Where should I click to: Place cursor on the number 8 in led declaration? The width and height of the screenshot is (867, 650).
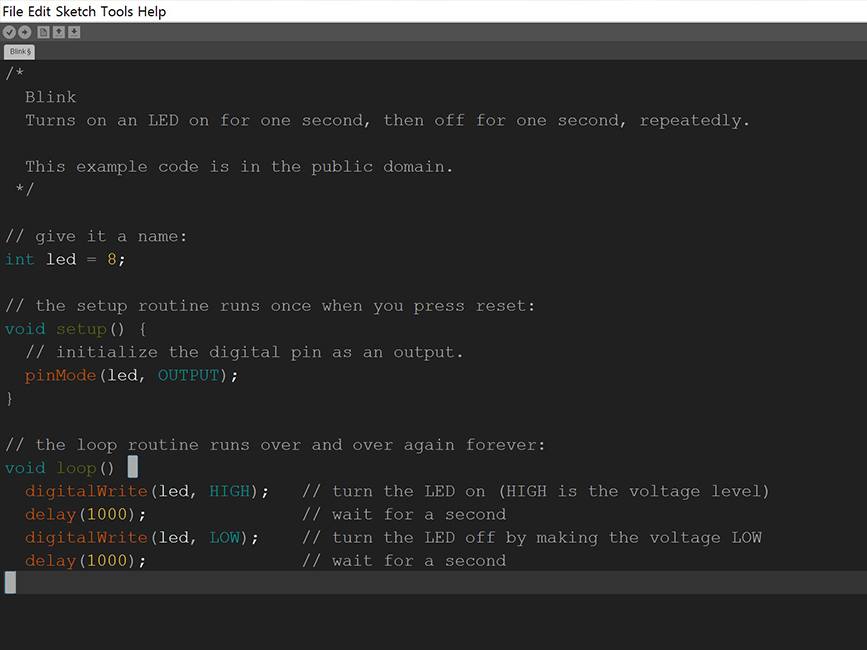[x=112, y=259]
